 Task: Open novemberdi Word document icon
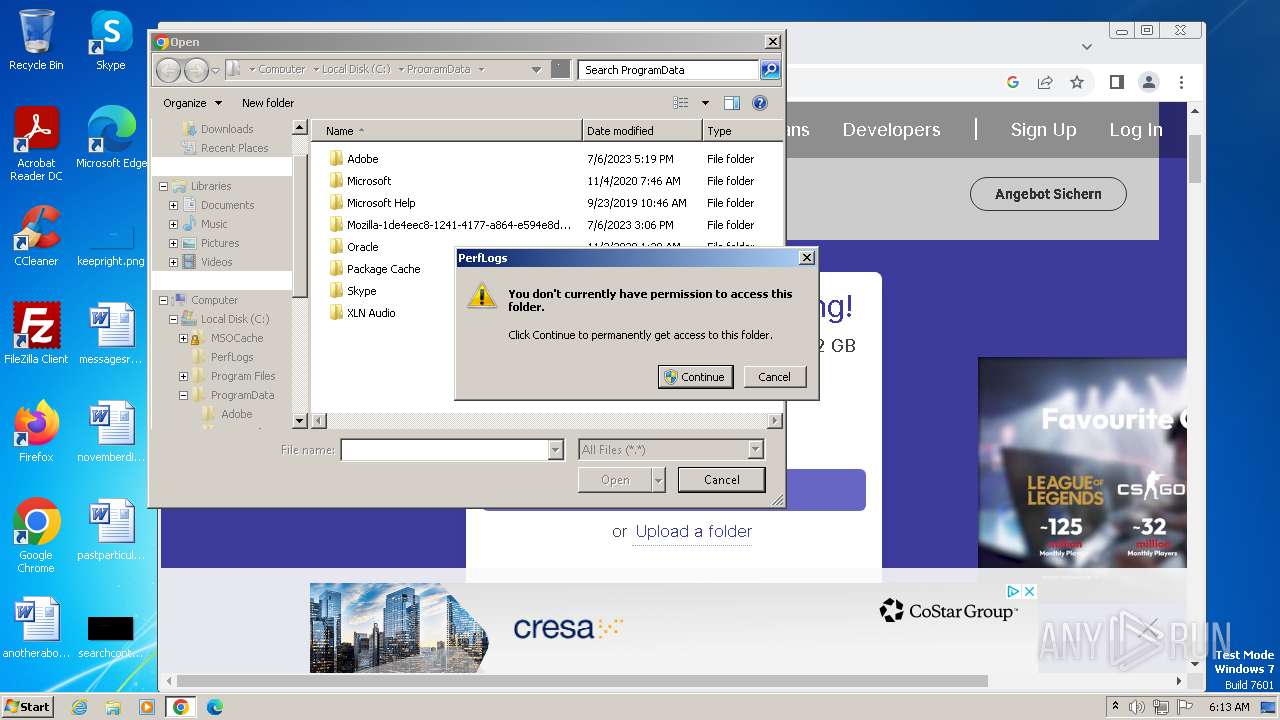(x=111, y=432)
